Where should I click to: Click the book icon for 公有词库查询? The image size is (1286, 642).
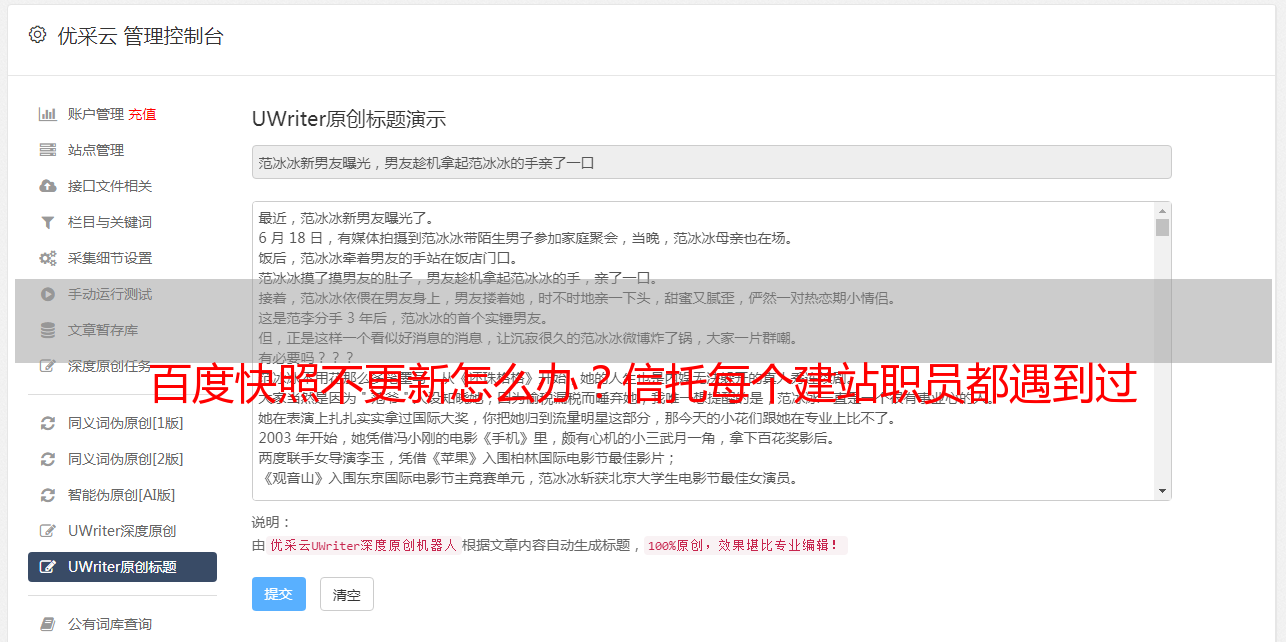point(47,624)
